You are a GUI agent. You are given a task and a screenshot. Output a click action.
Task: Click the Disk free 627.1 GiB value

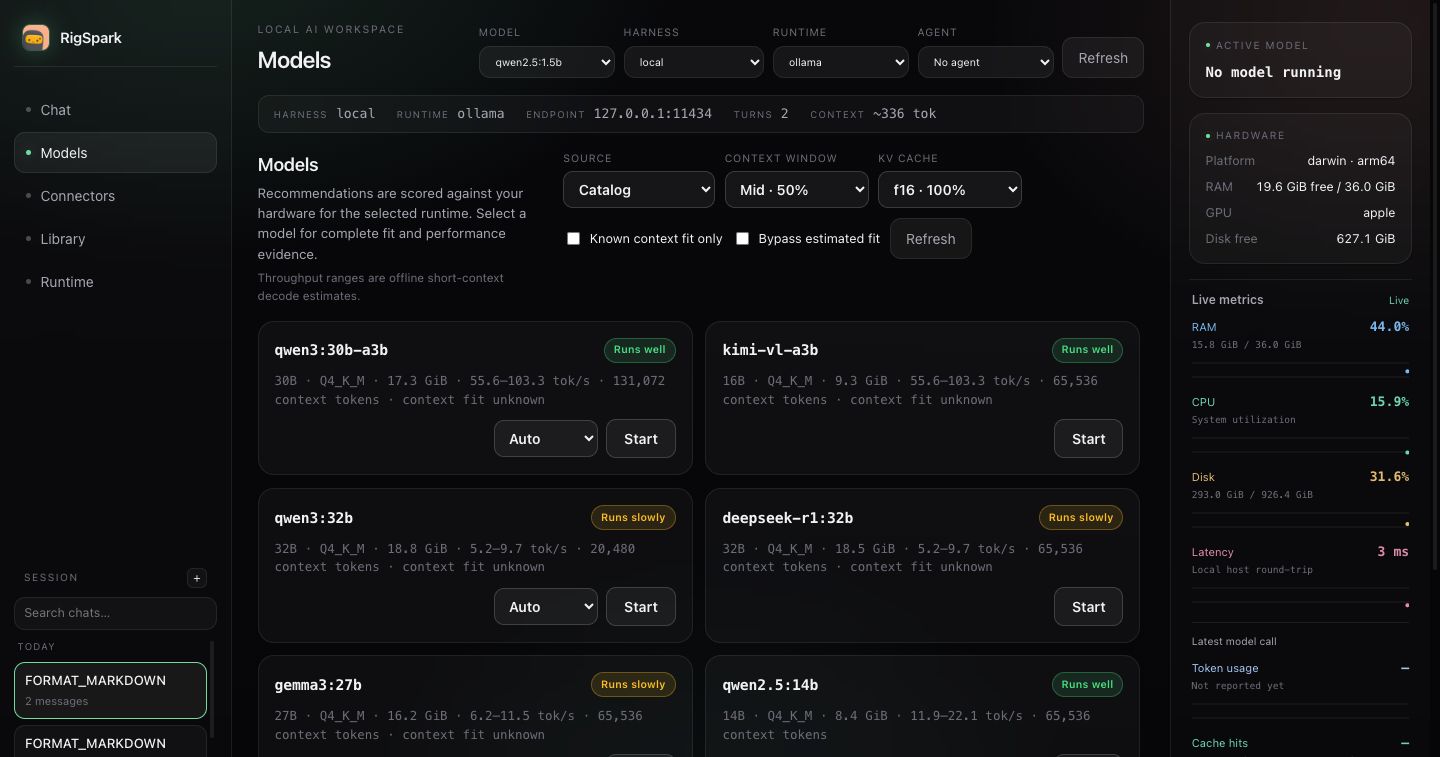tap(1365, 239)
